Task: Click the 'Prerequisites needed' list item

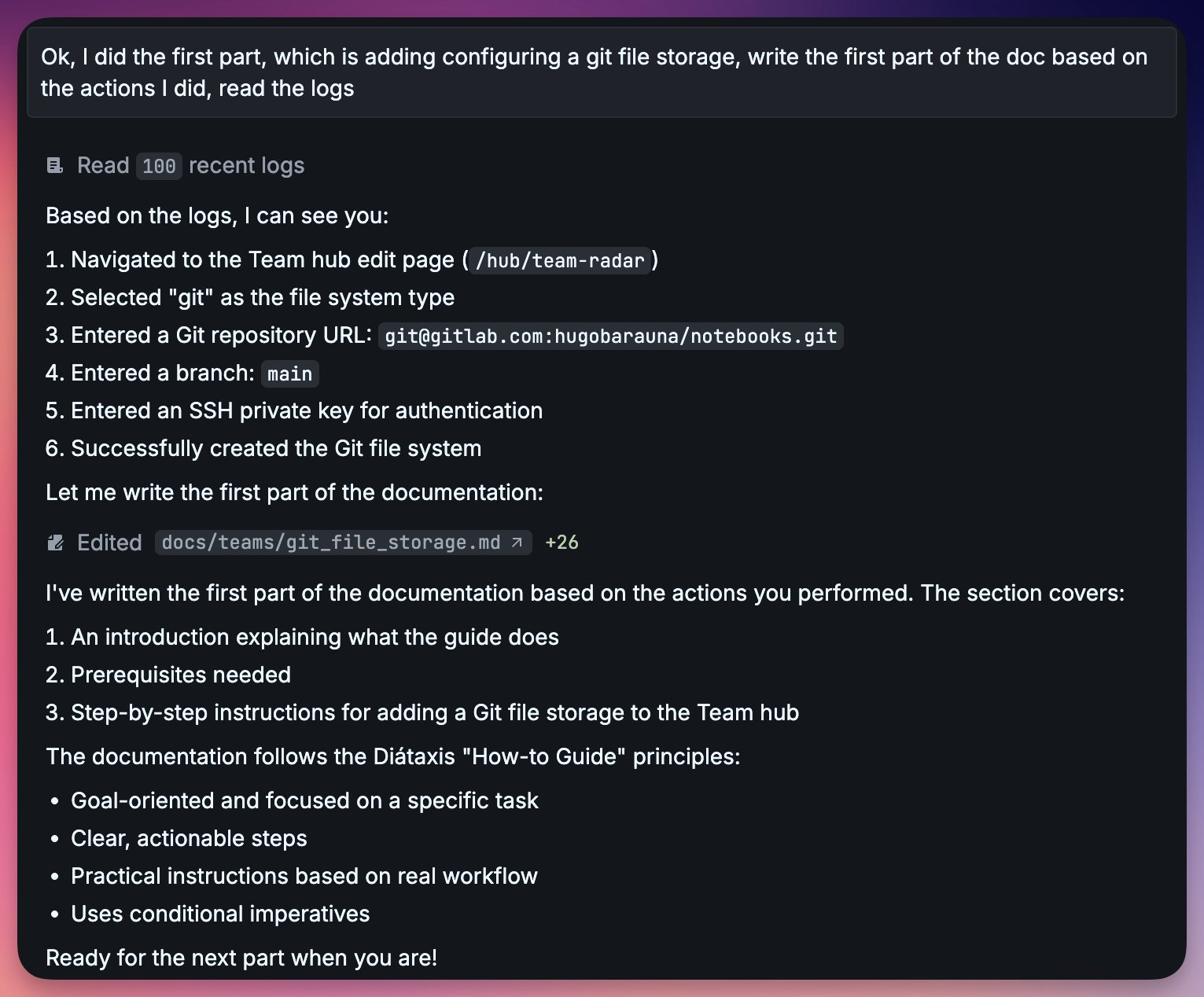Action: (x=180, y=675)
